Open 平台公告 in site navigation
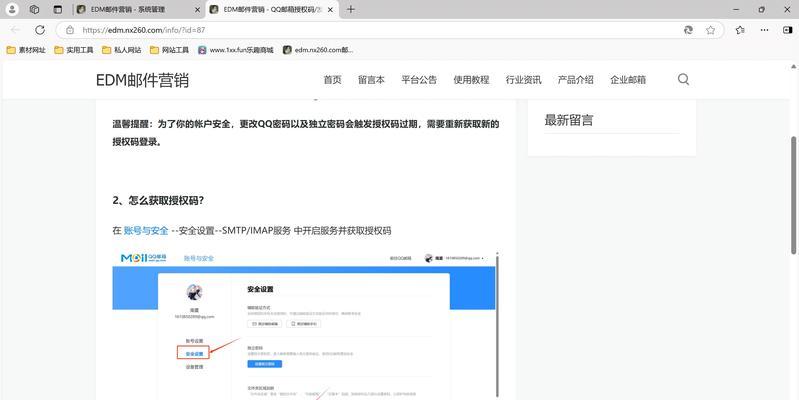 (x=419, y=80)
